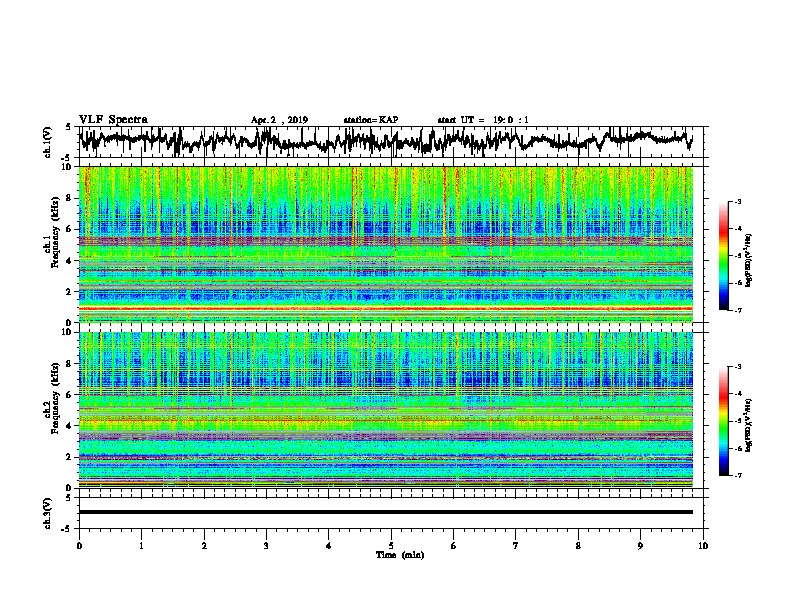Click tick label 10 on the Time axis
The height and width of the screenshot is (612, 792).
[x=703, y=546]
